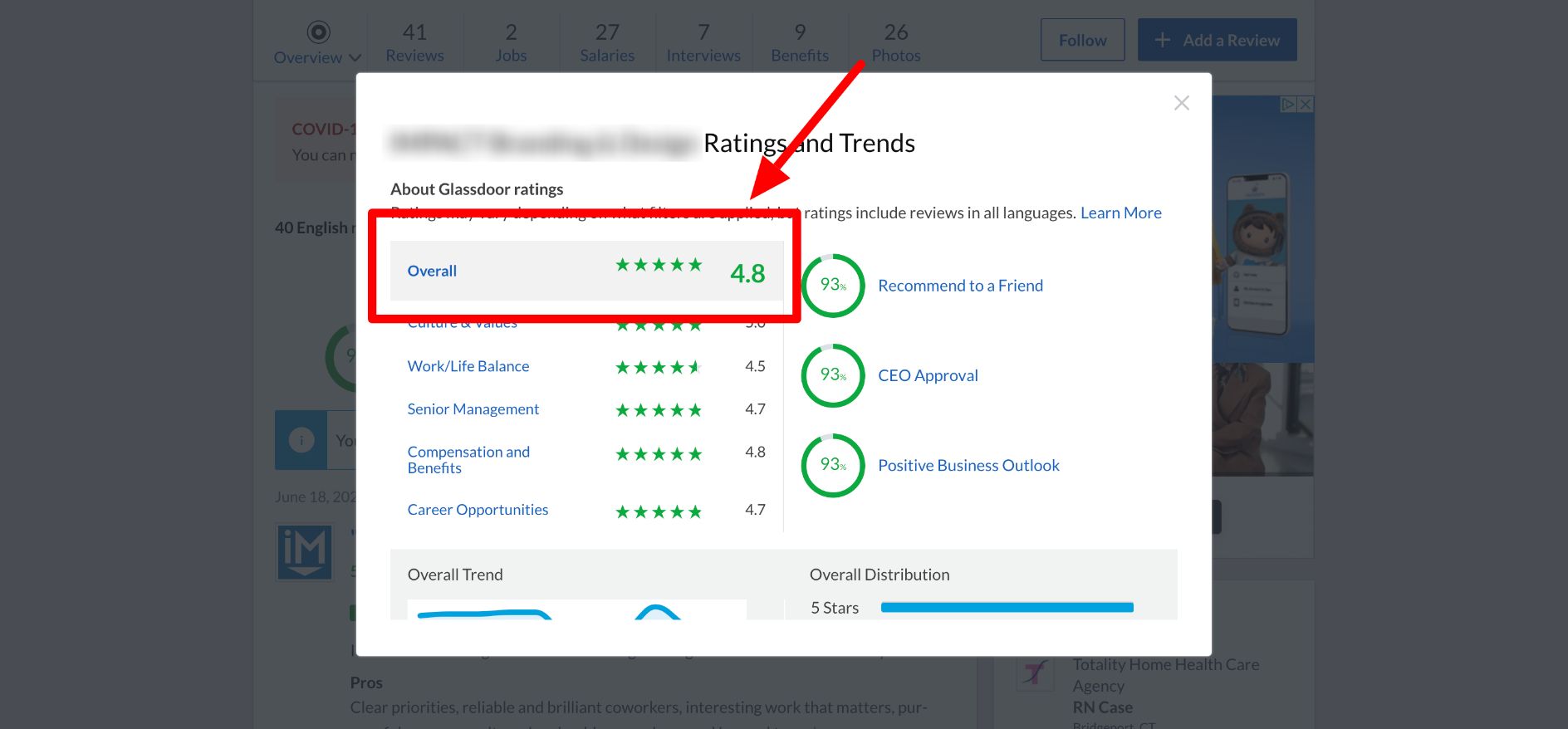Expand the Overview dropdown tab
The height and width of the screenshot is (729, 1568).
click(318, 43)
